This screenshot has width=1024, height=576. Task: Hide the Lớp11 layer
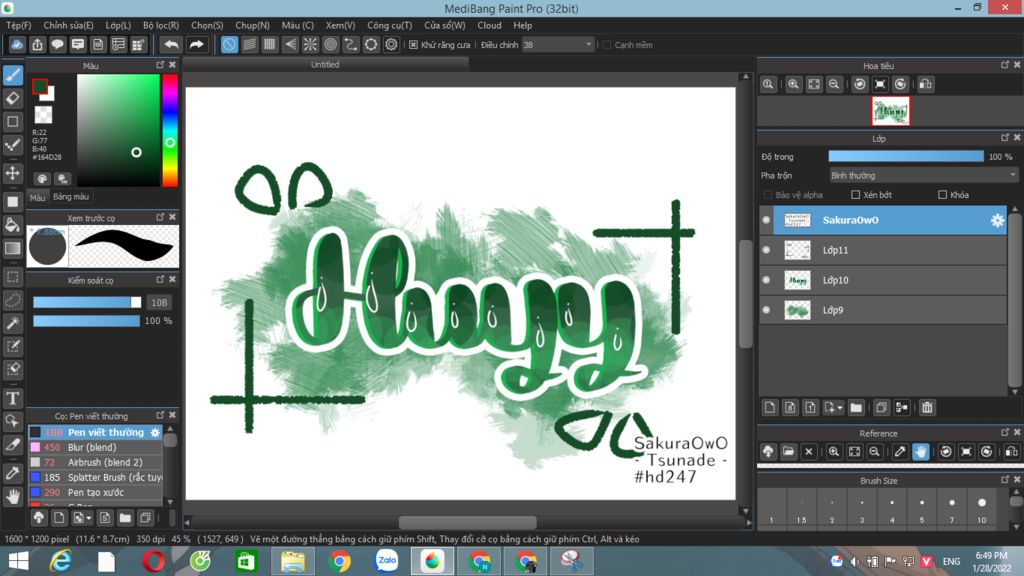click(x=767, y=250)
